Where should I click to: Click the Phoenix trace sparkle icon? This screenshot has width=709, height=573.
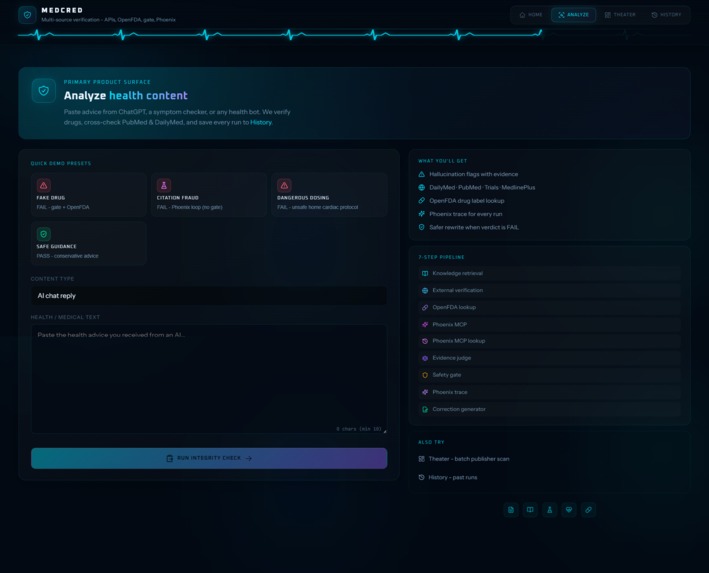(421, 214)
